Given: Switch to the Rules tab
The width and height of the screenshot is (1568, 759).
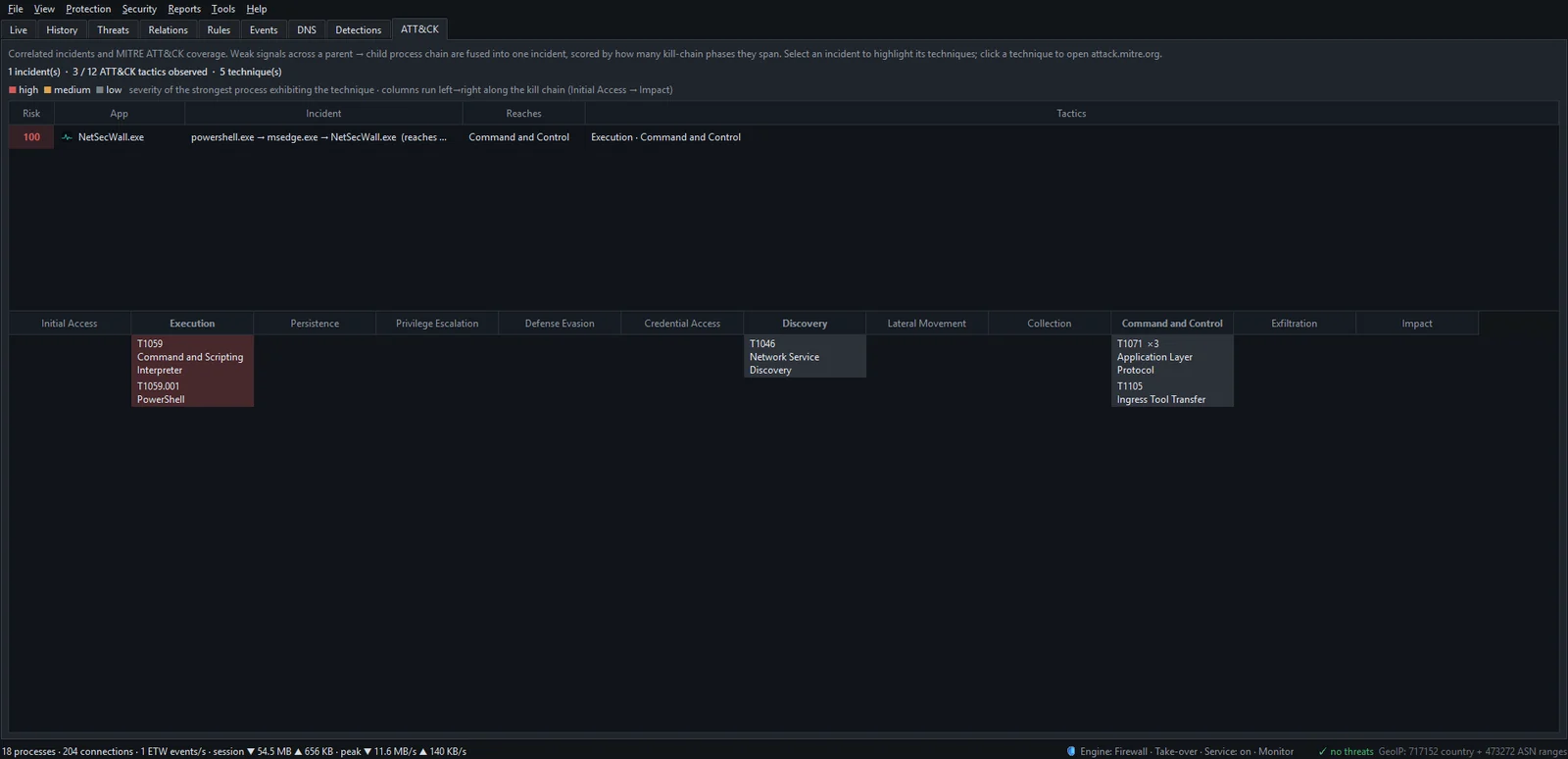Looking at the screenshot, I should tap(219, 29).
